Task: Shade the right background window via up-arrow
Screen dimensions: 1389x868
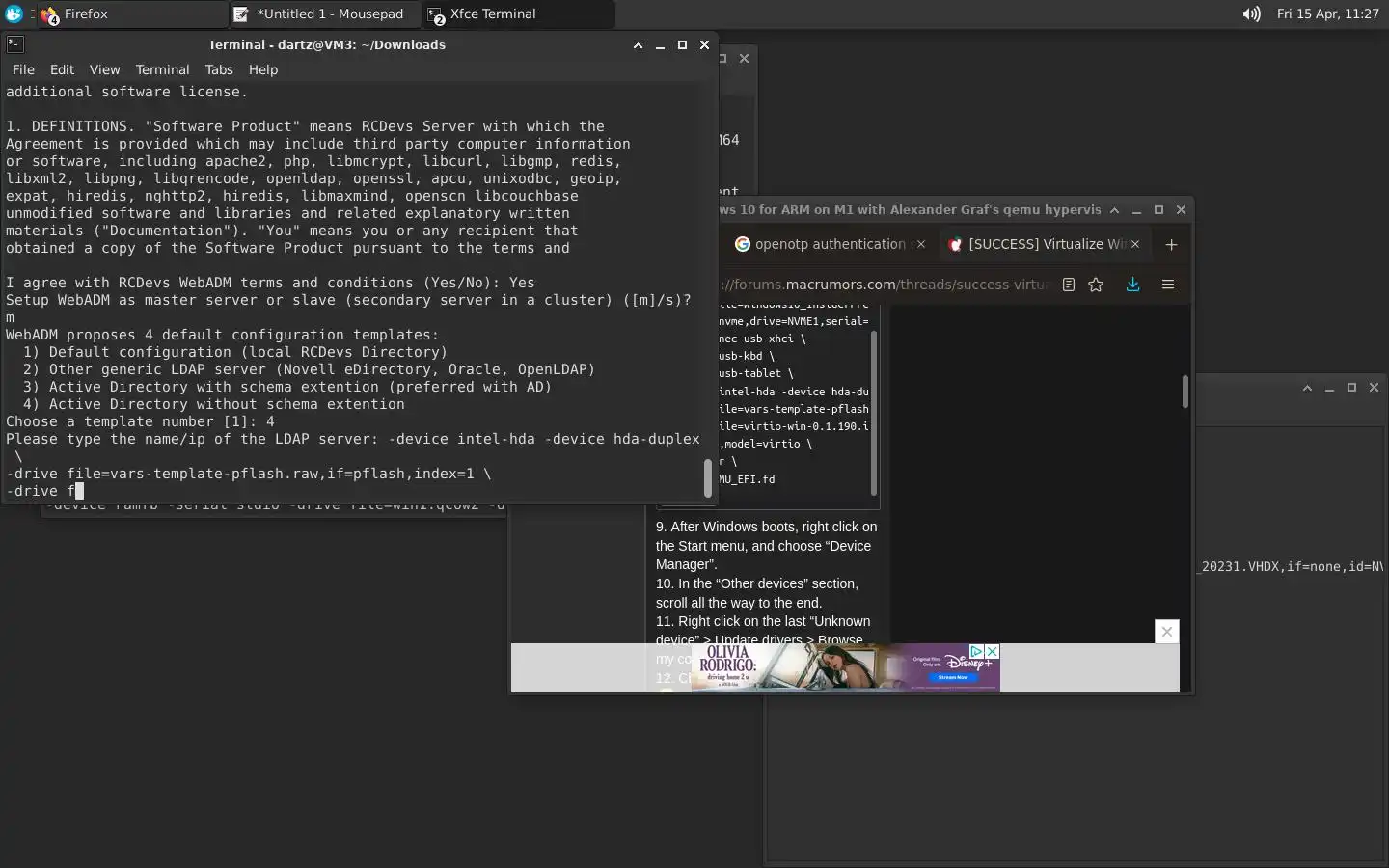Action: pyautogui.click(x=1307, y=388)
